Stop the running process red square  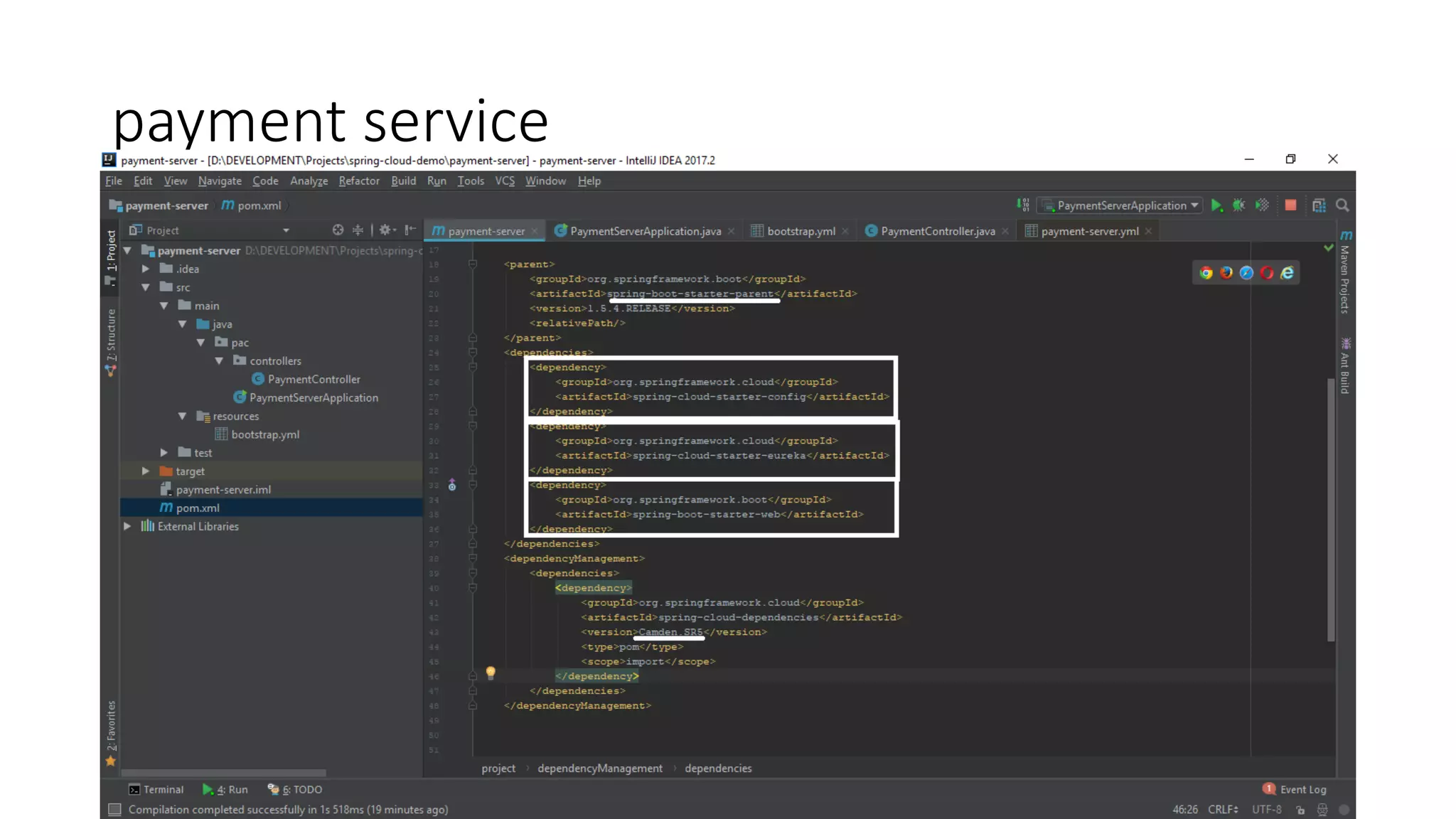(x=1290, y=205)
